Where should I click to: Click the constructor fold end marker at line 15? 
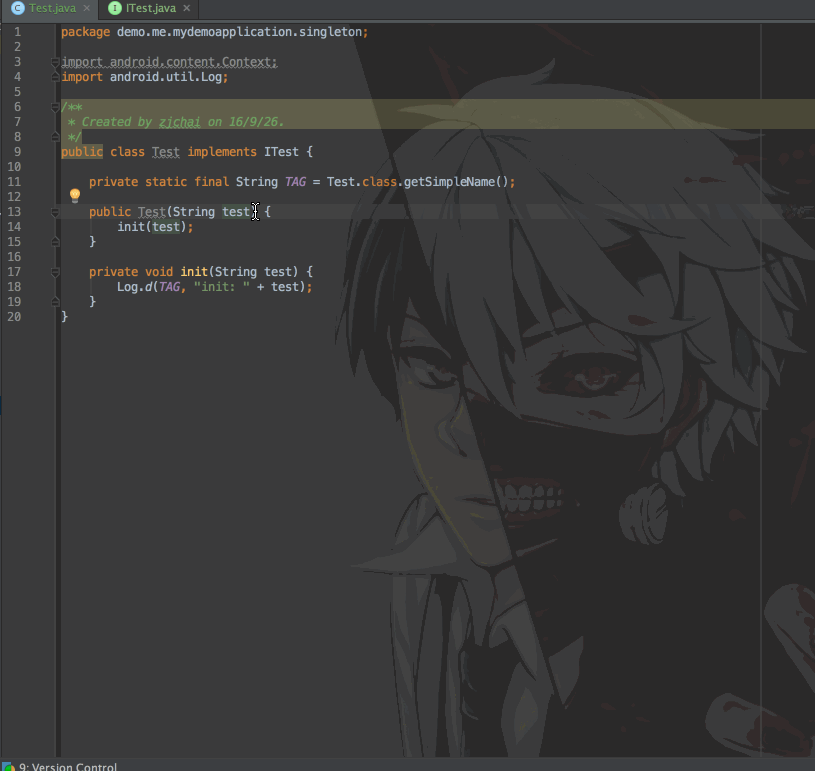[55, 242]
